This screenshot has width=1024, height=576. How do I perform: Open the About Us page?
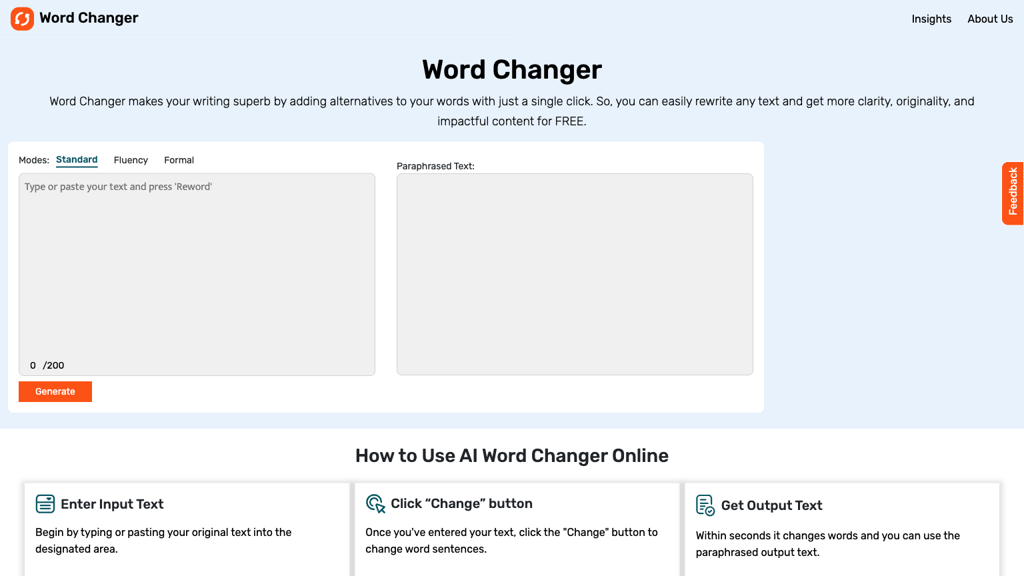(989, 18)
